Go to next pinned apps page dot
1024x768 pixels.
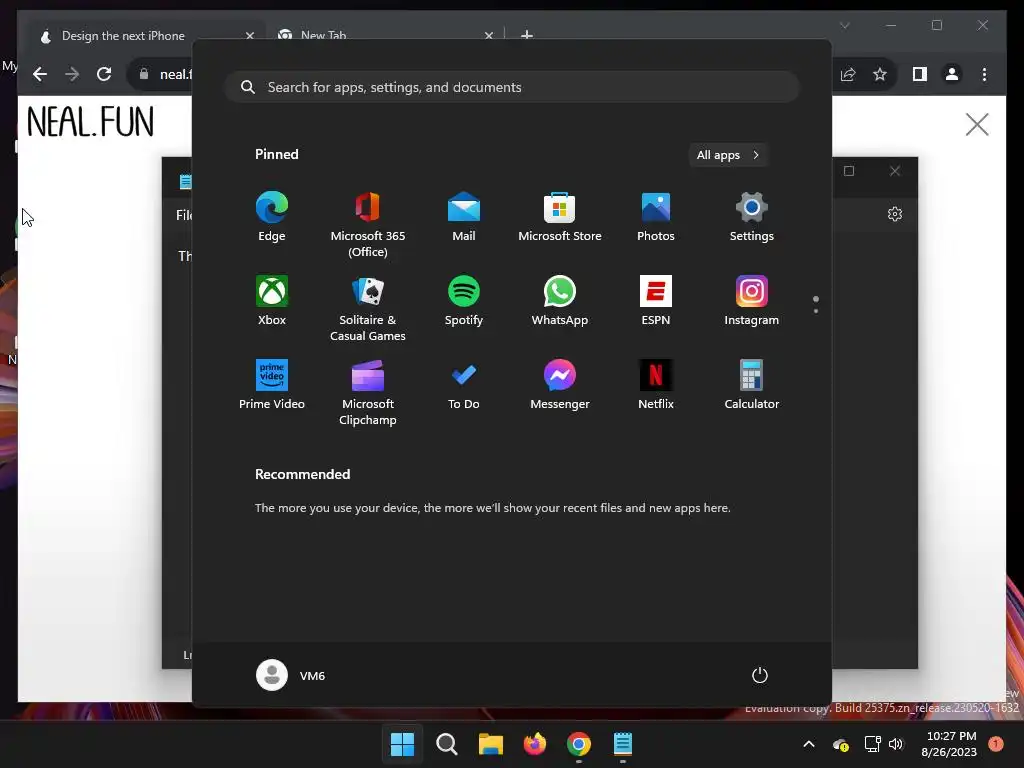coord(816,311)
